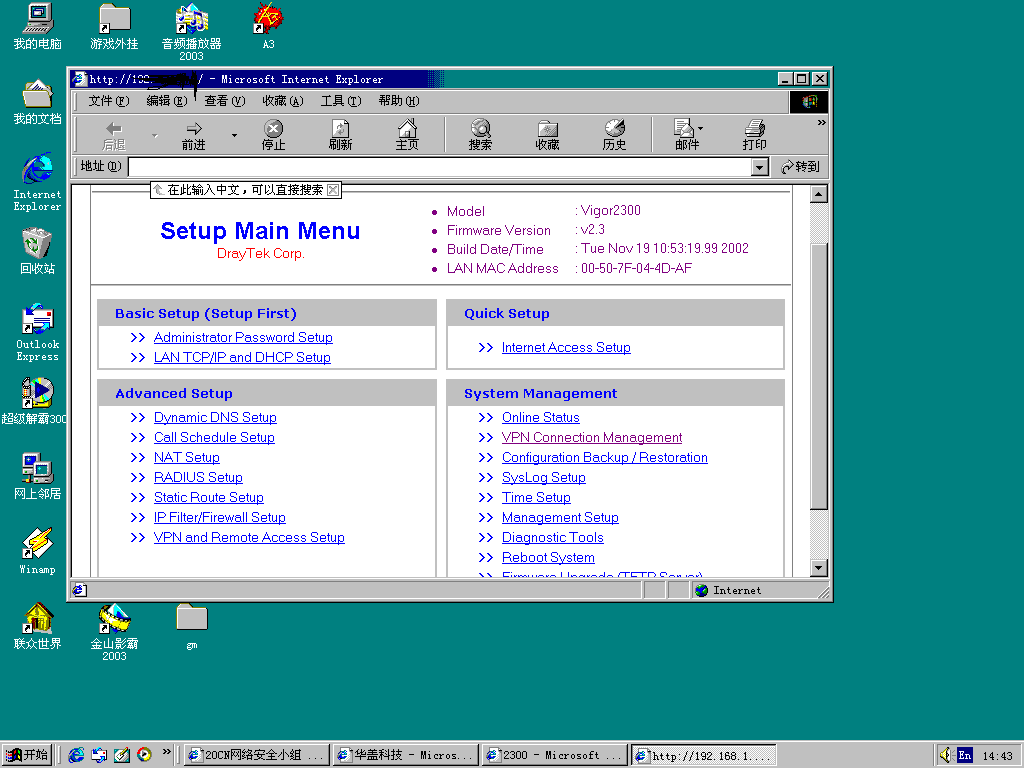Select the 游戏外挂 folder shortcut on desktop
This screenshot has height=768, width=1024.
114,27
